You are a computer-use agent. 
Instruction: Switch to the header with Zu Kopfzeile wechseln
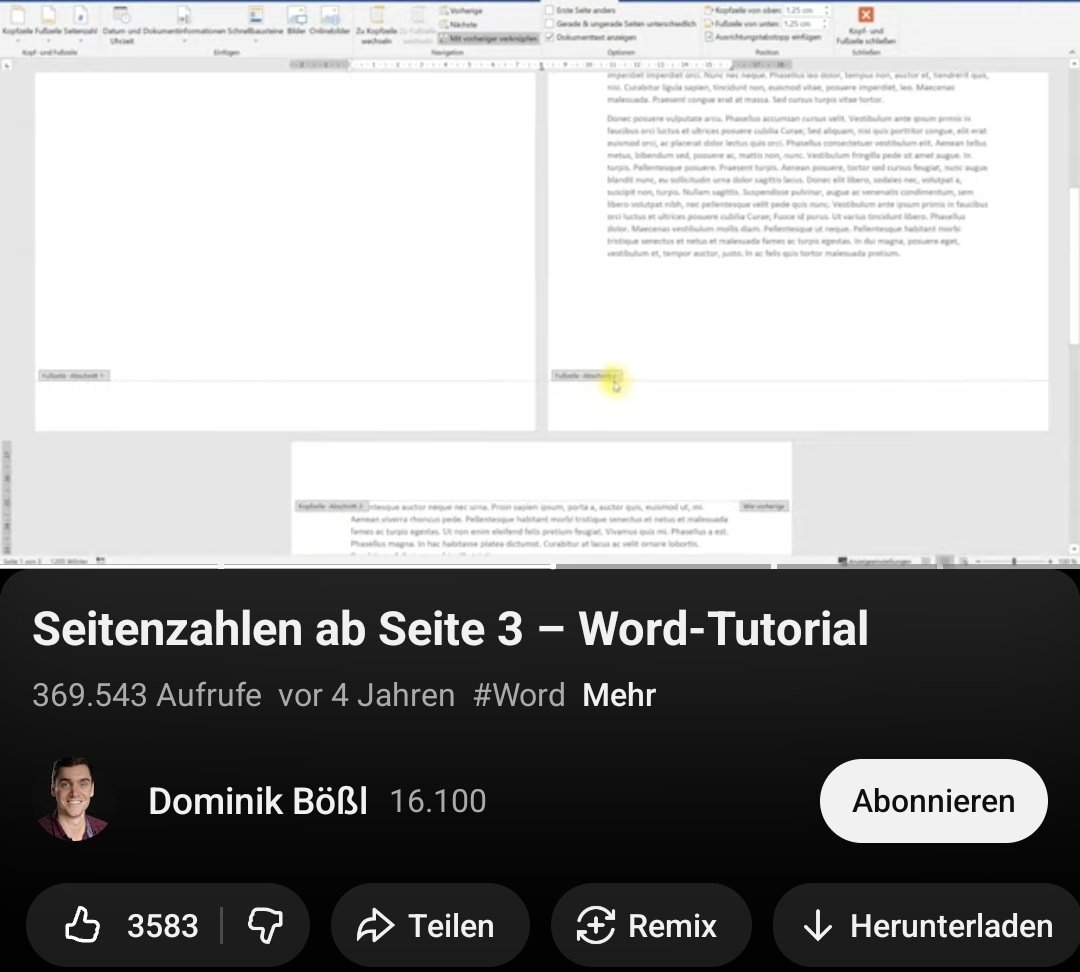[x=377, y=22]
